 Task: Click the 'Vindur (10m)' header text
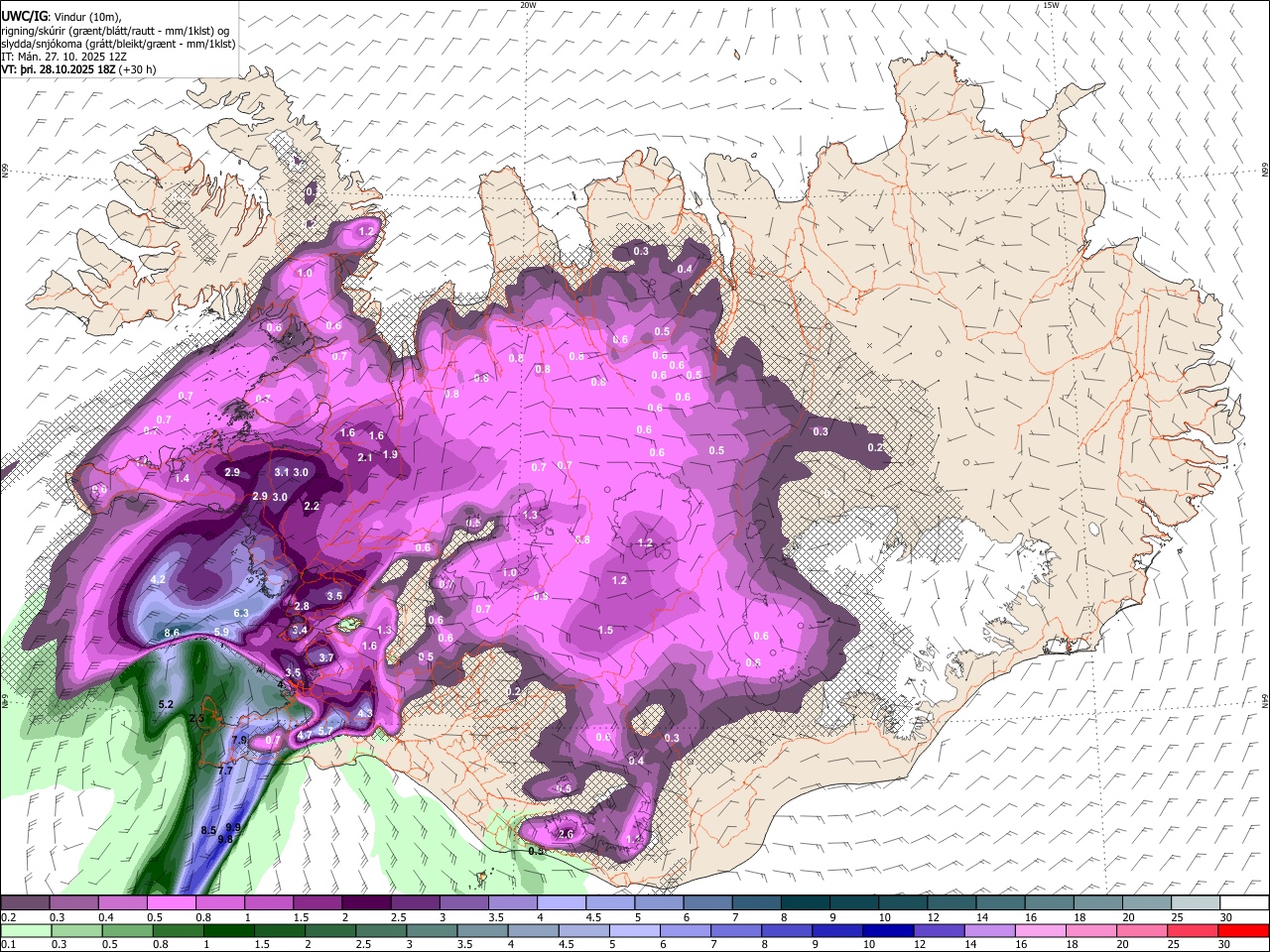click(88, 17)
